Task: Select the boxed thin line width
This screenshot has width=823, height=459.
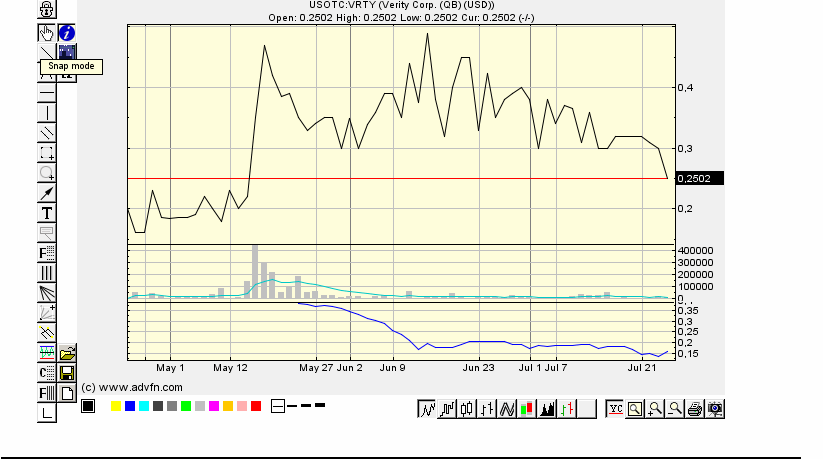Action: pos(278,406)
